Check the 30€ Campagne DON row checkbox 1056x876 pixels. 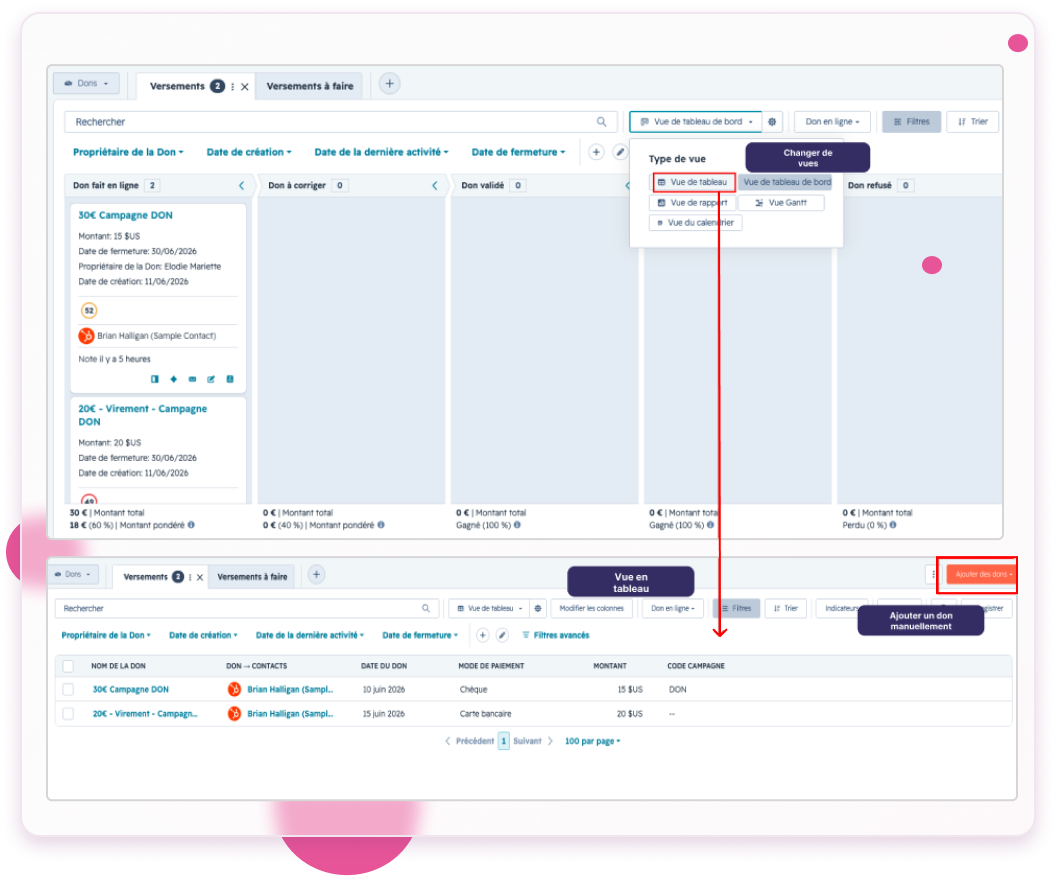click(x=68, y=689)
